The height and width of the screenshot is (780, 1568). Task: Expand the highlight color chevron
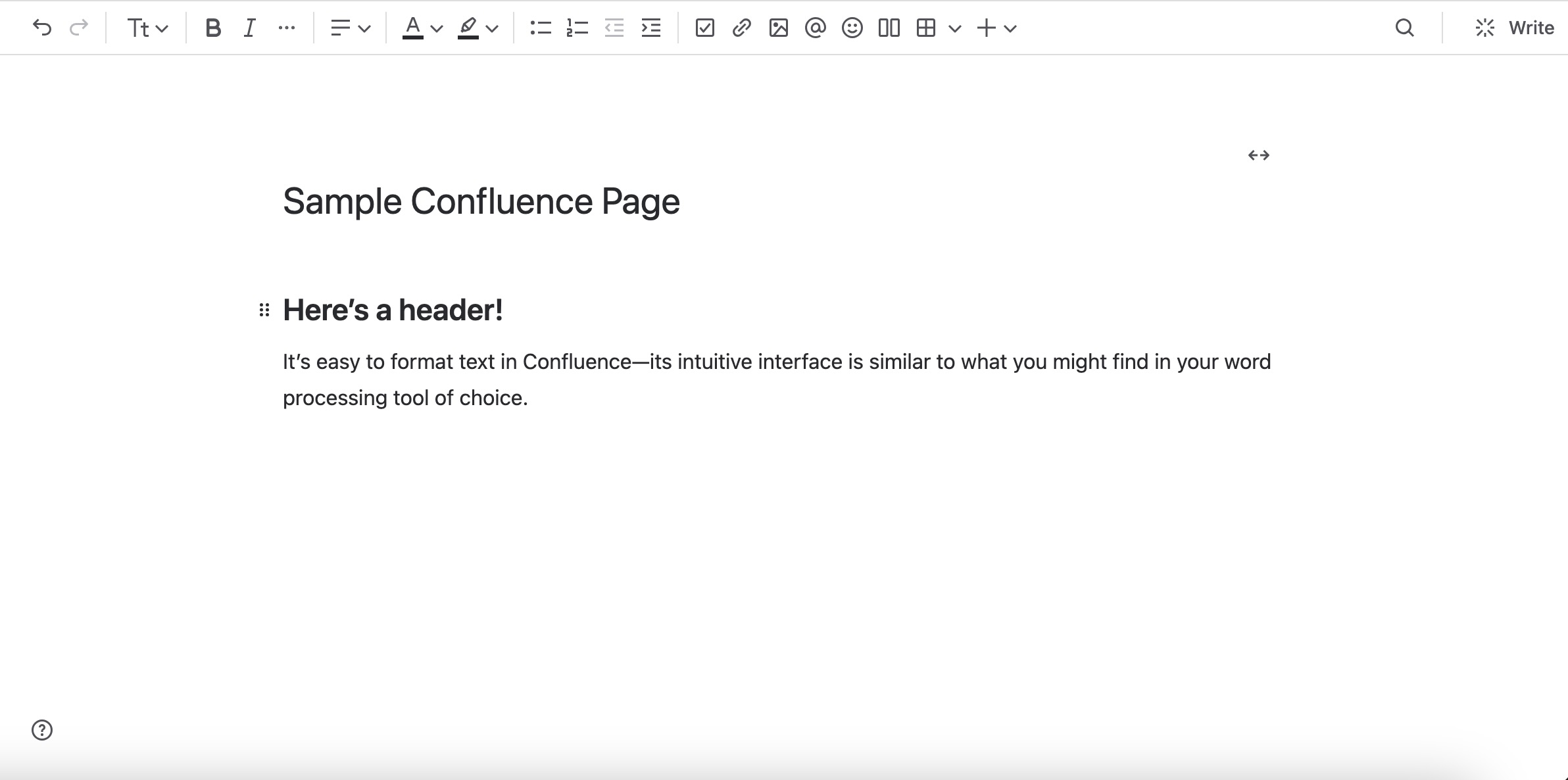[492, 28]
